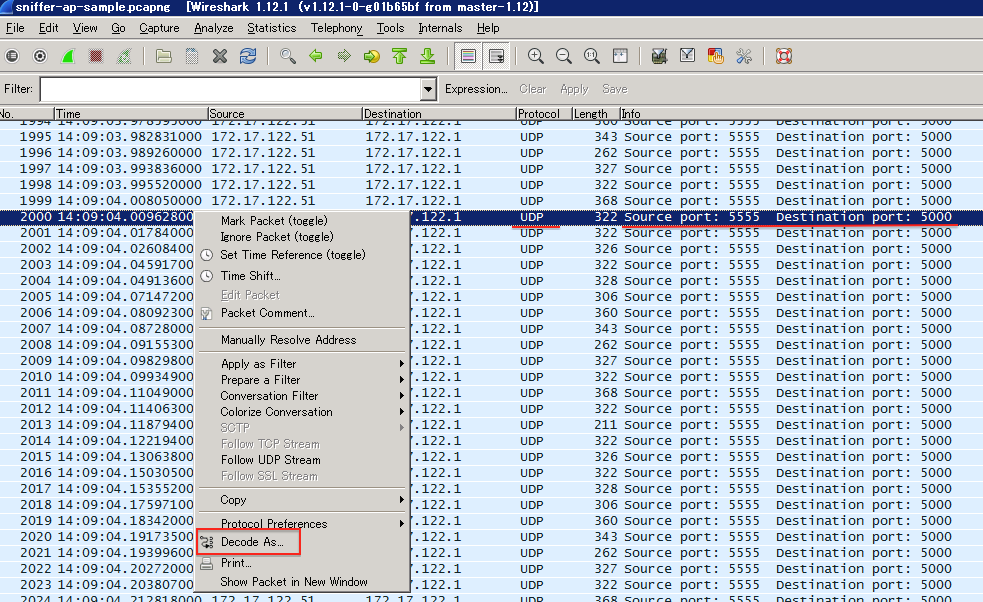This screenshot has height=602, width=983.
Task: Close this capture file with the X icon
Action: [x=219, y=56]
